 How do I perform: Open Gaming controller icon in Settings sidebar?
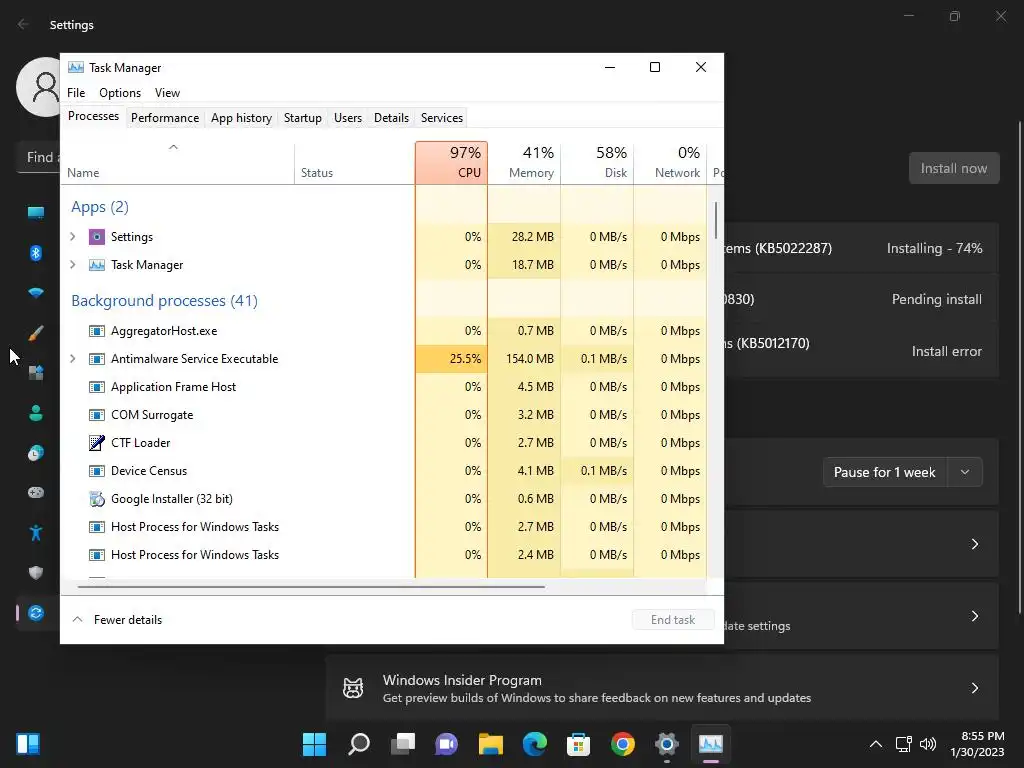(36, 492)
